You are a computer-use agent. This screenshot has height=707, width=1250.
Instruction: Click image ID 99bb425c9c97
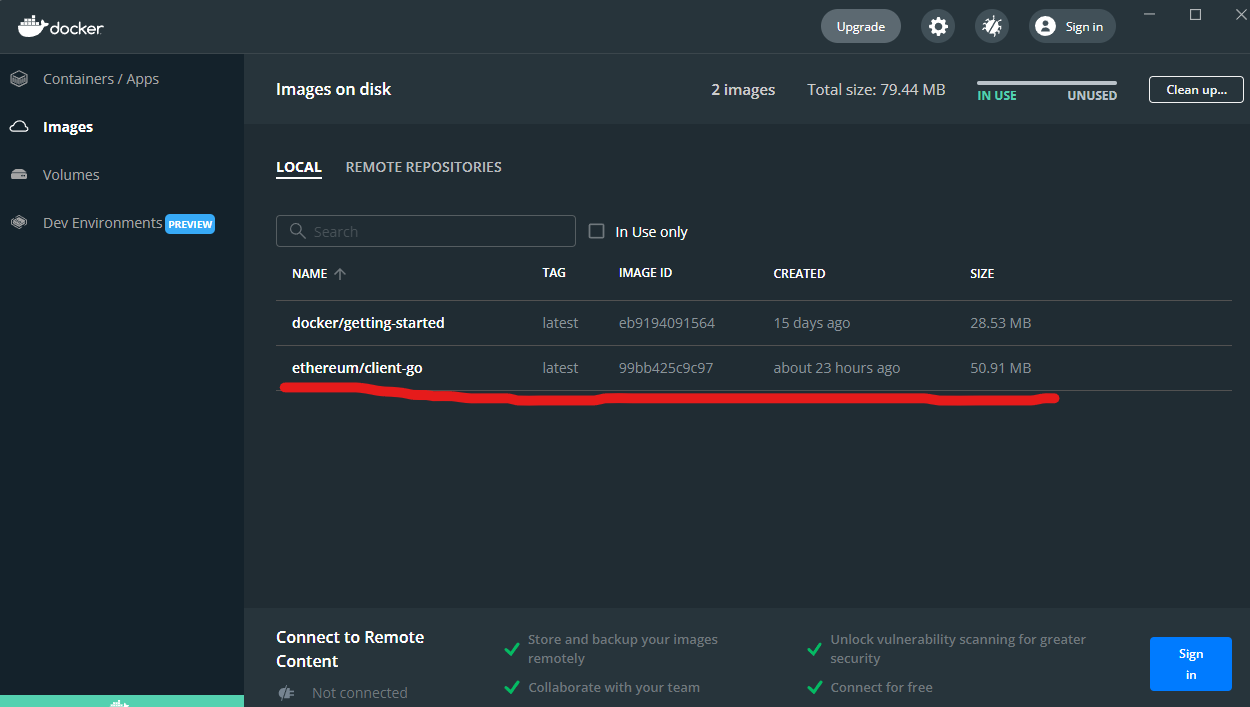click(666, 368)
